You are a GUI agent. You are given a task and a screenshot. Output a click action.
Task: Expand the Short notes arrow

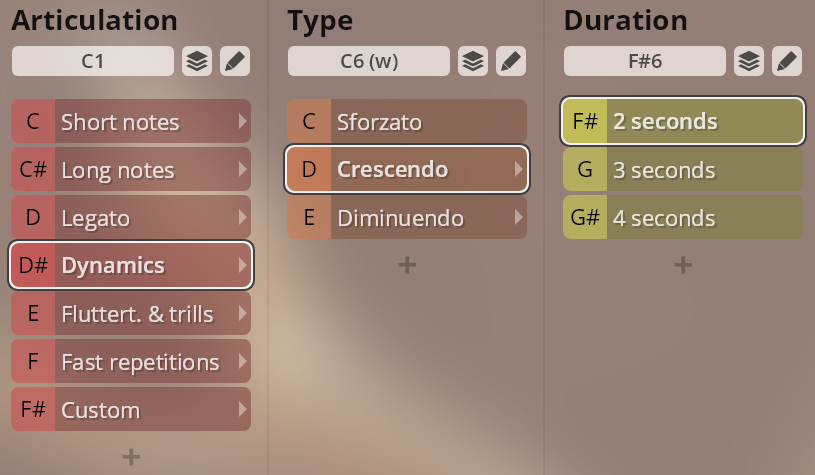click(x=241, y=122)
